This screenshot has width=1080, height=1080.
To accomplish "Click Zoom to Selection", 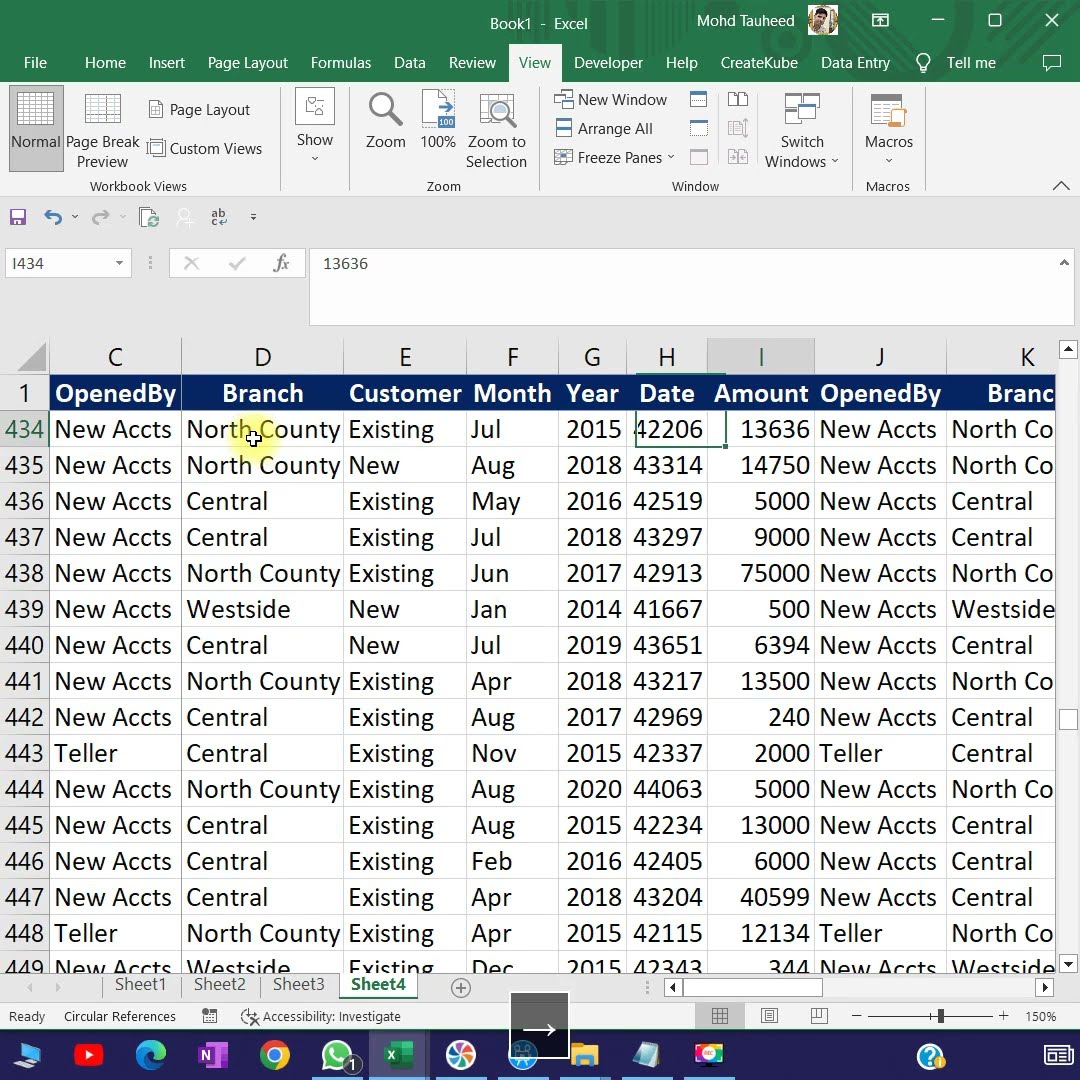I will pyautogui.click(x=496, y=131).
